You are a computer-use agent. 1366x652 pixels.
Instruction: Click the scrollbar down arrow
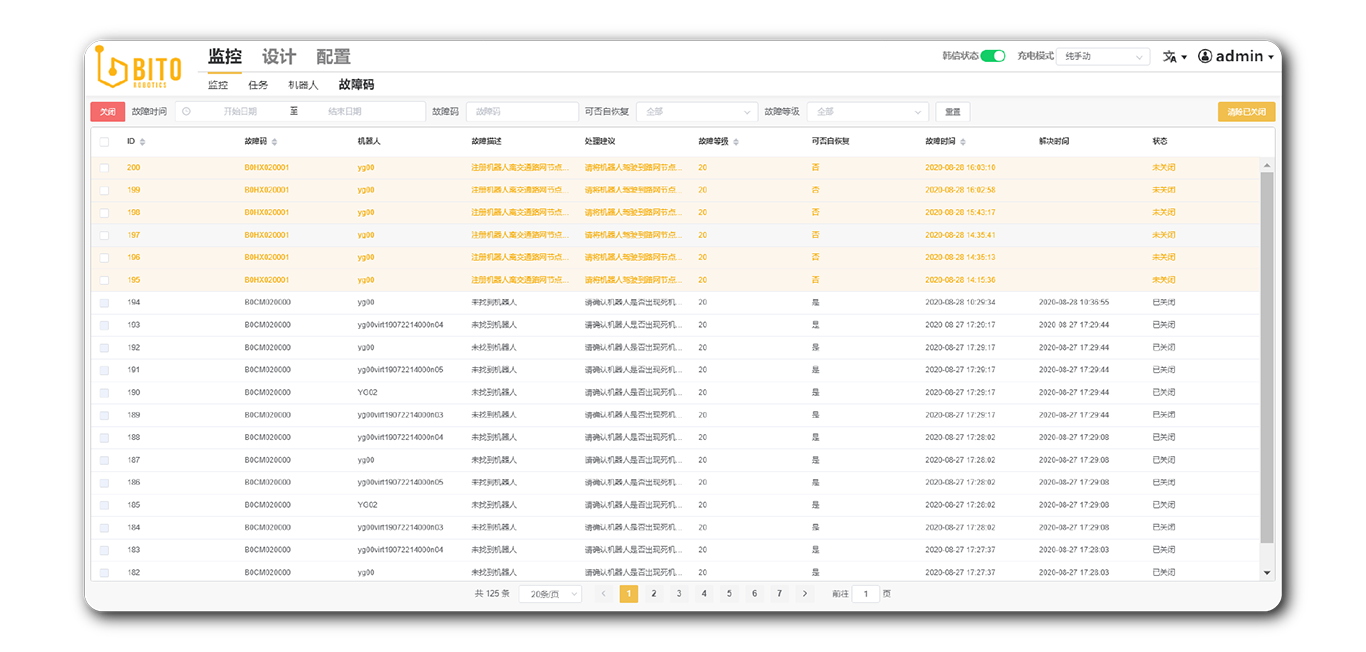1267,573
